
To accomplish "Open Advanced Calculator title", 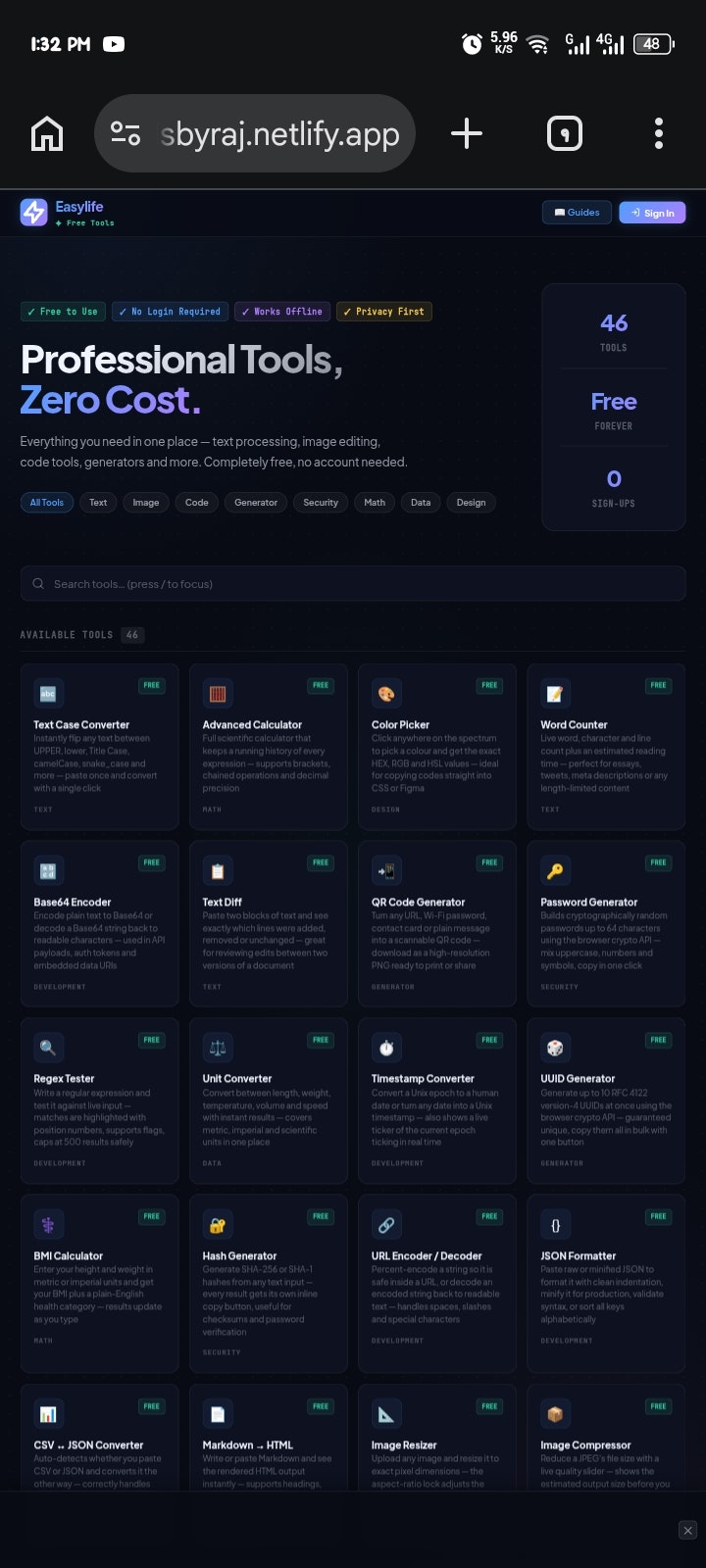I will click(x=252, y=725).
